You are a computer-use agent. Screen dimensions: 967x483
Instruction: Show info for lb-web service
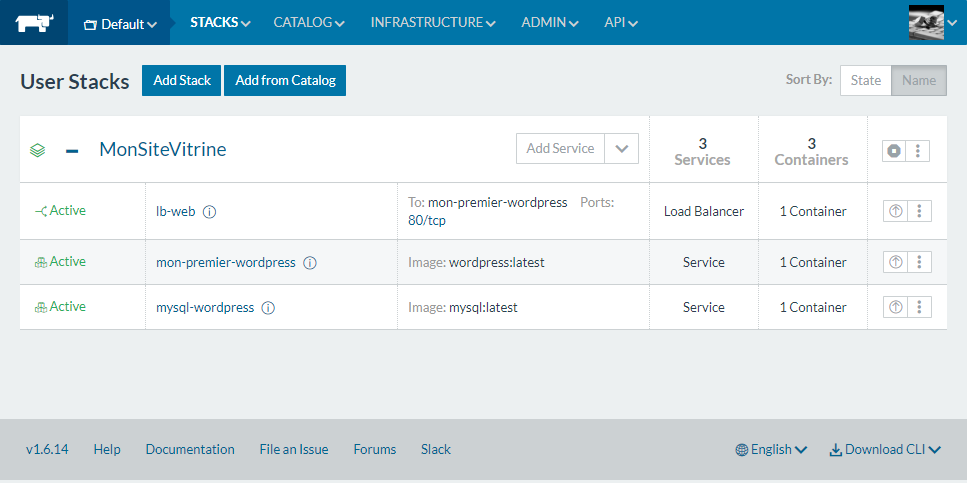[x=210, y=212]
